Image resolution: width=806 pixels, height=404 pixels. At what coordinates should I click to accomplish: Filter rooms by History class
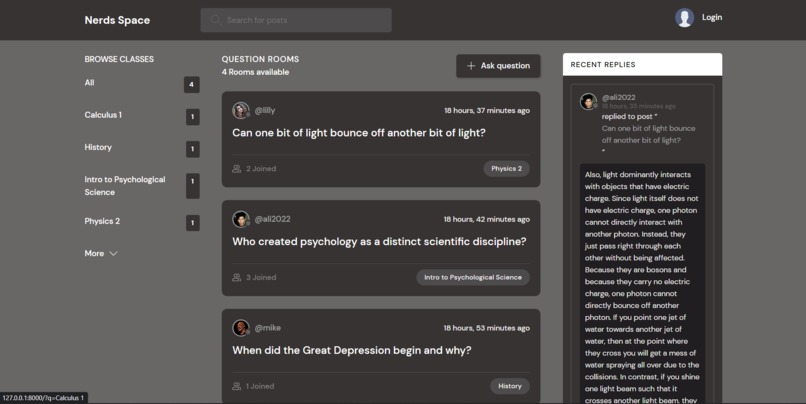98,147
